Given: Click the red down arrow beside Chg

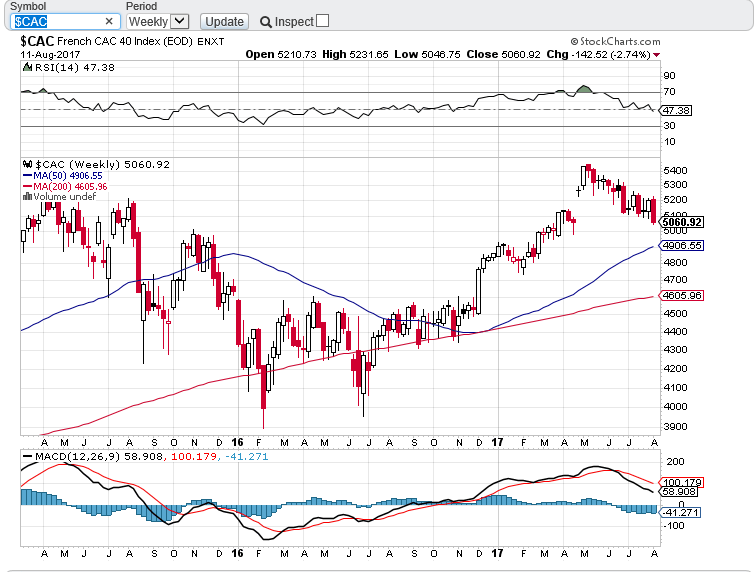Looking at the screenshot, I should pos(657,55).
